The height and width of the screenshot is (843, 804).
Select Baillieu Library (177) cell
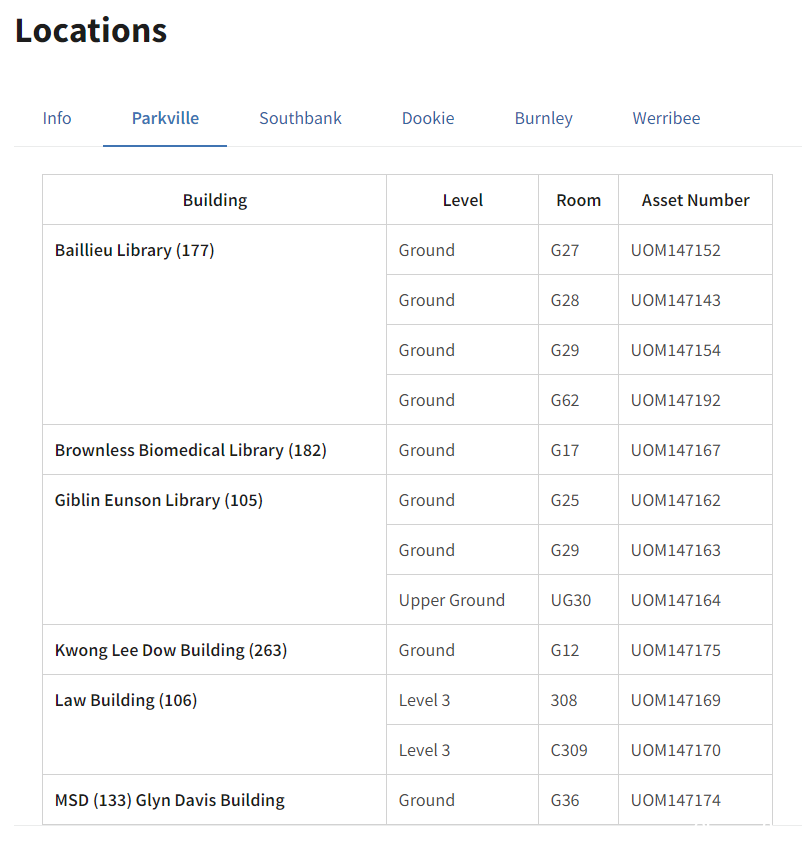[215, 325]
